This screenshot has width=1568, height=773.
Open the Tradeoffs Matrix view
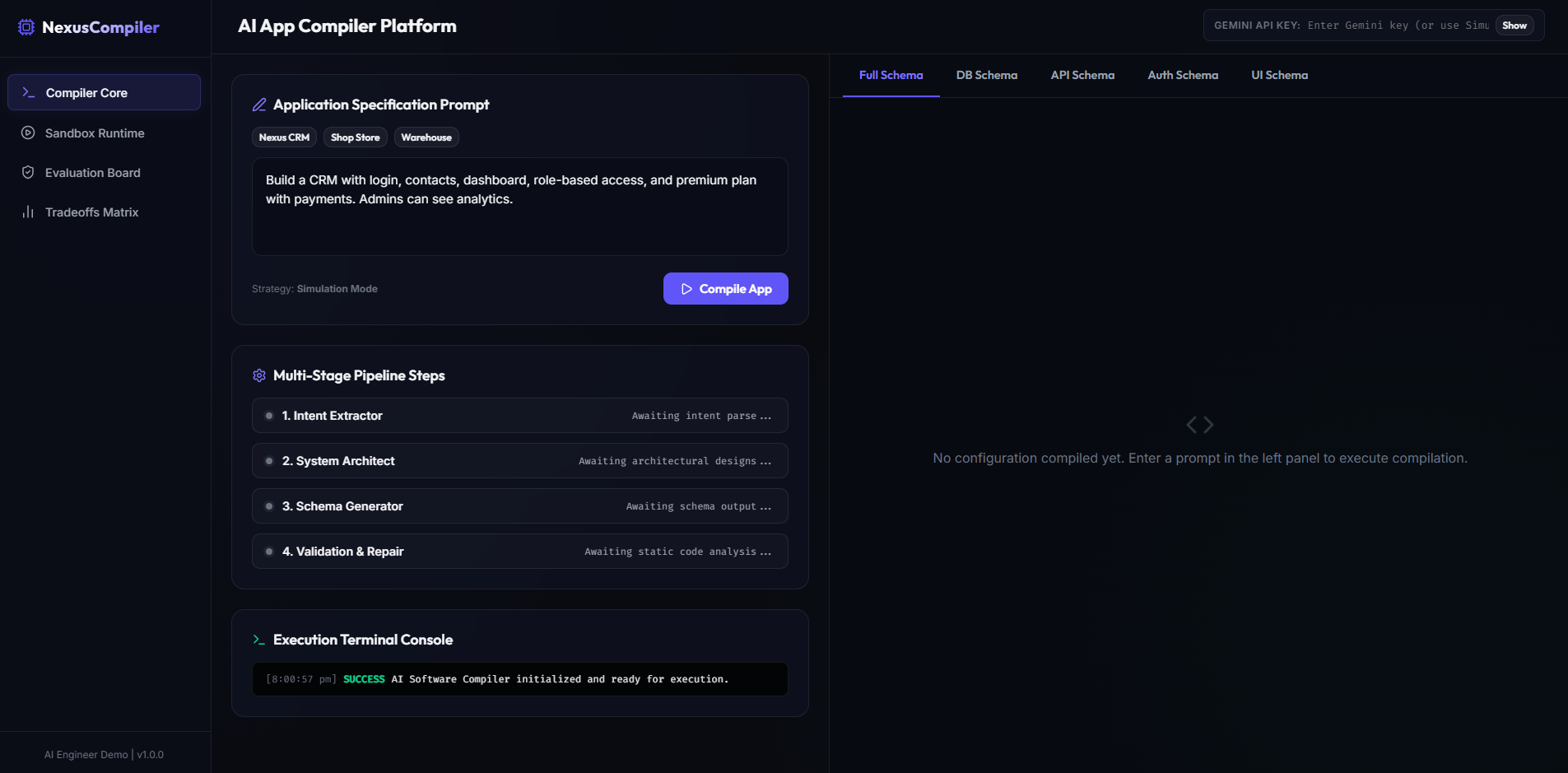104,212
